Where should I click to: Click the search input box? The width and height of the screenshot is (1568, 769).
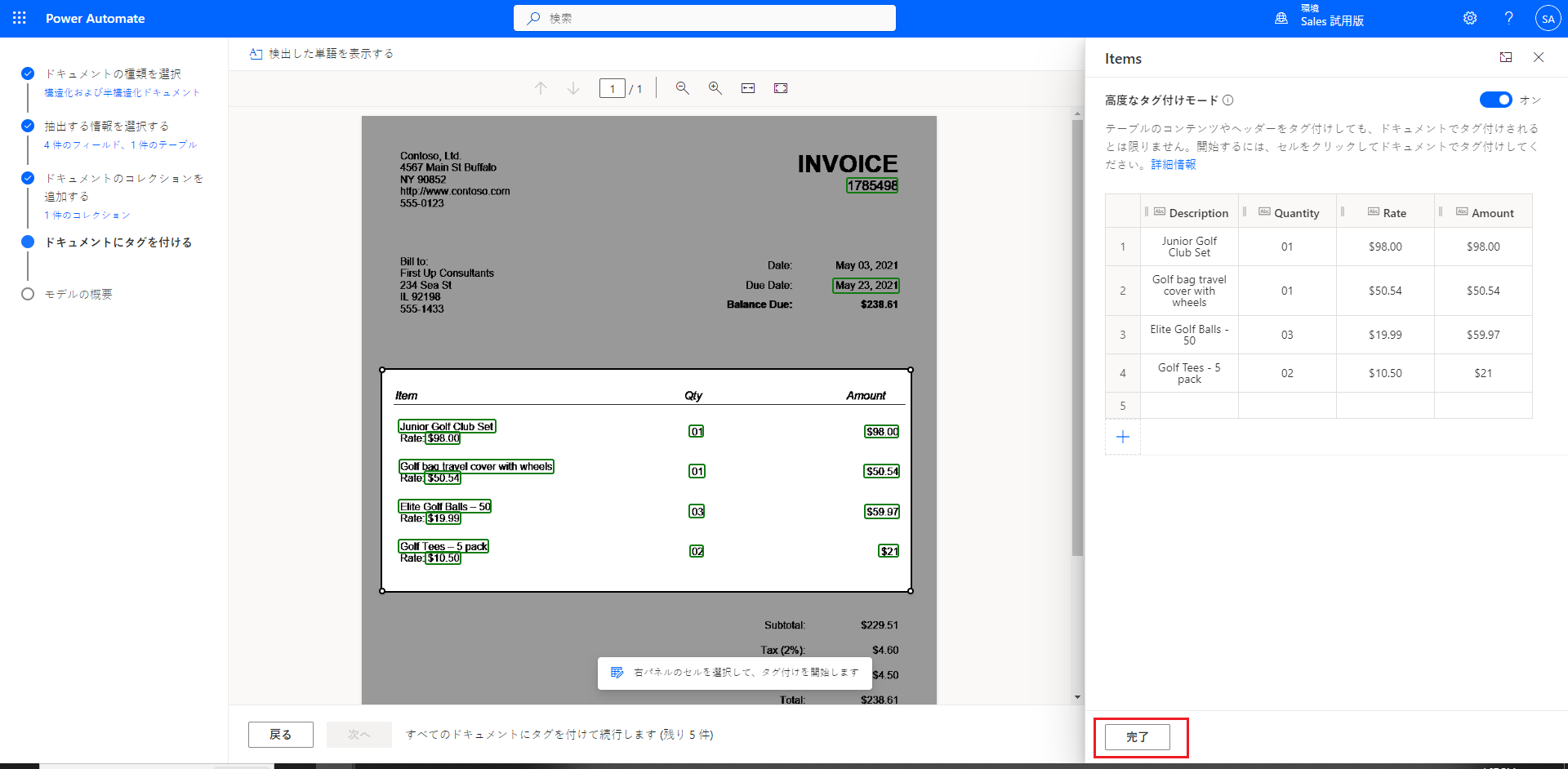point(705,18)
